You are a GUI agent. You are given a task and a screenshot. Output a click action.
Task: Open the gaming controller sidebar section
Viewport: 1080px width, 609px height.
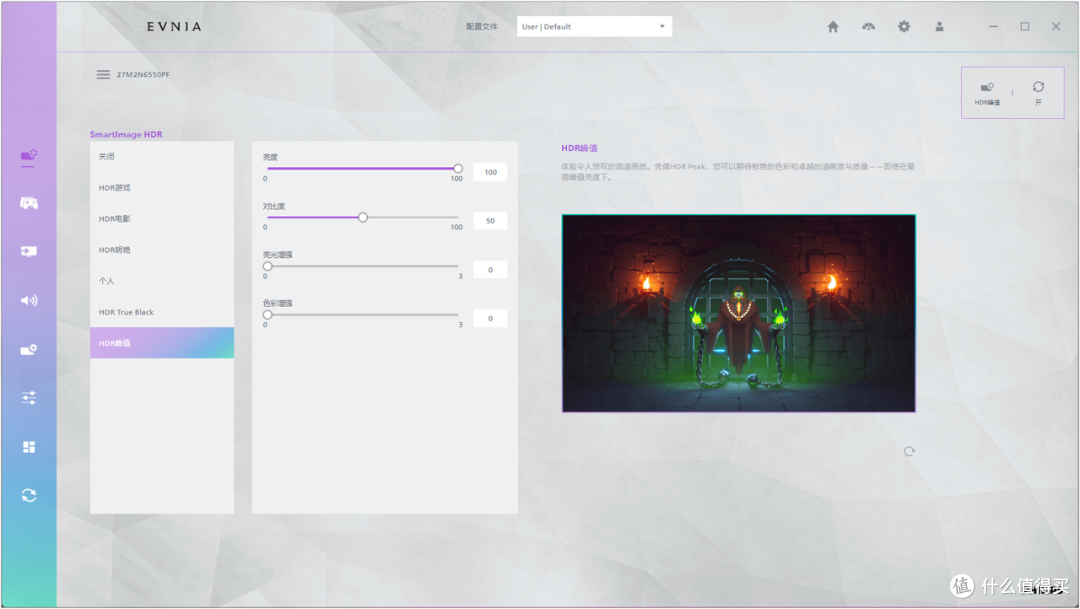pyautogui.click(x=28, y=203)
